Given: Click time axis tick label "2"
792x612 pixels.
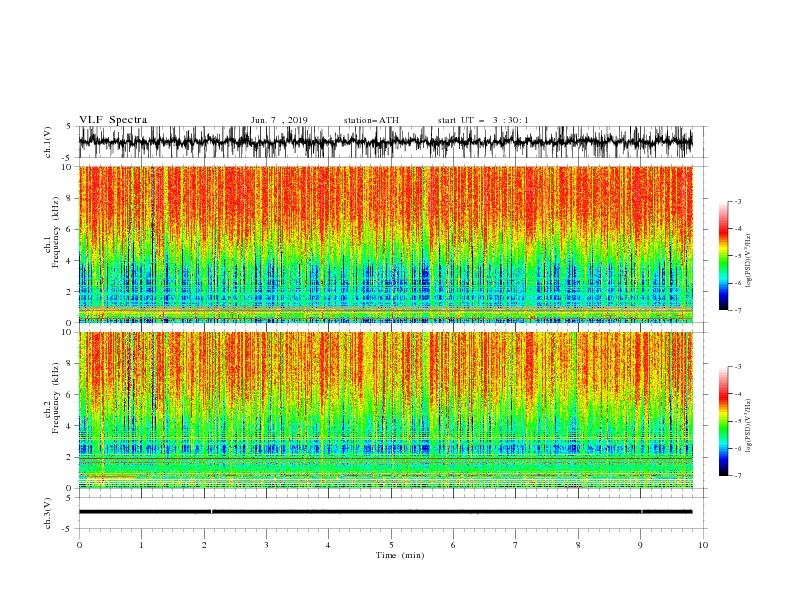Looking at the screenshot, I should point(204,545).
